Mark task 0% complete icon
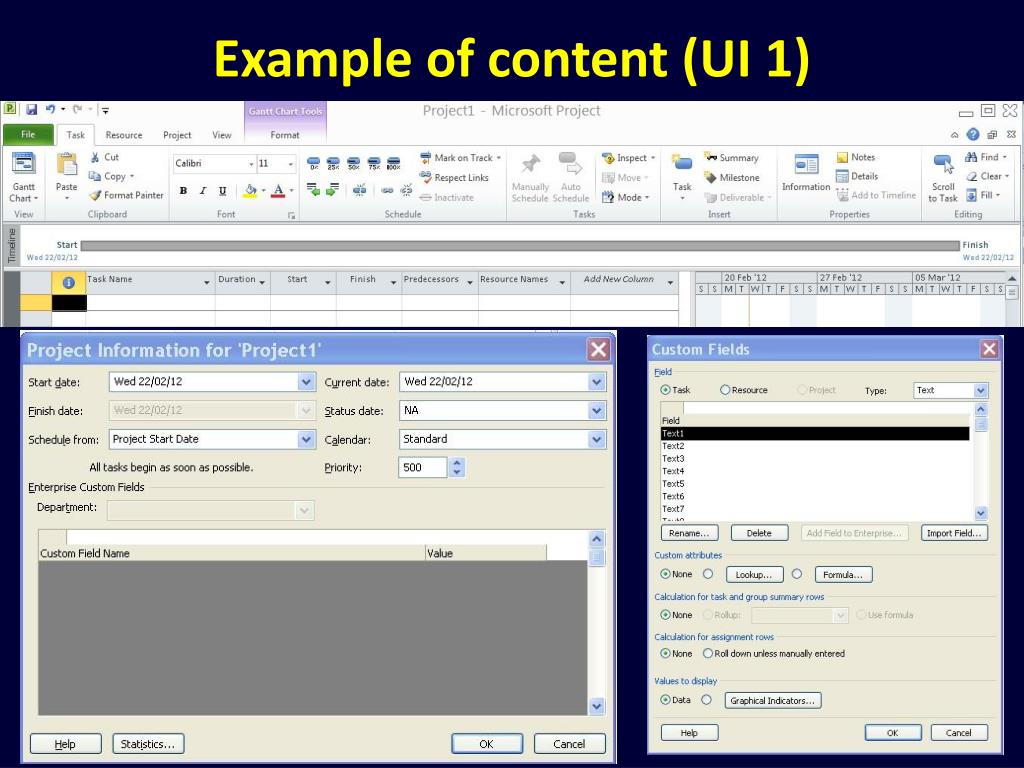Screen dimensions: 1024x768 click(x=313, y=163)
